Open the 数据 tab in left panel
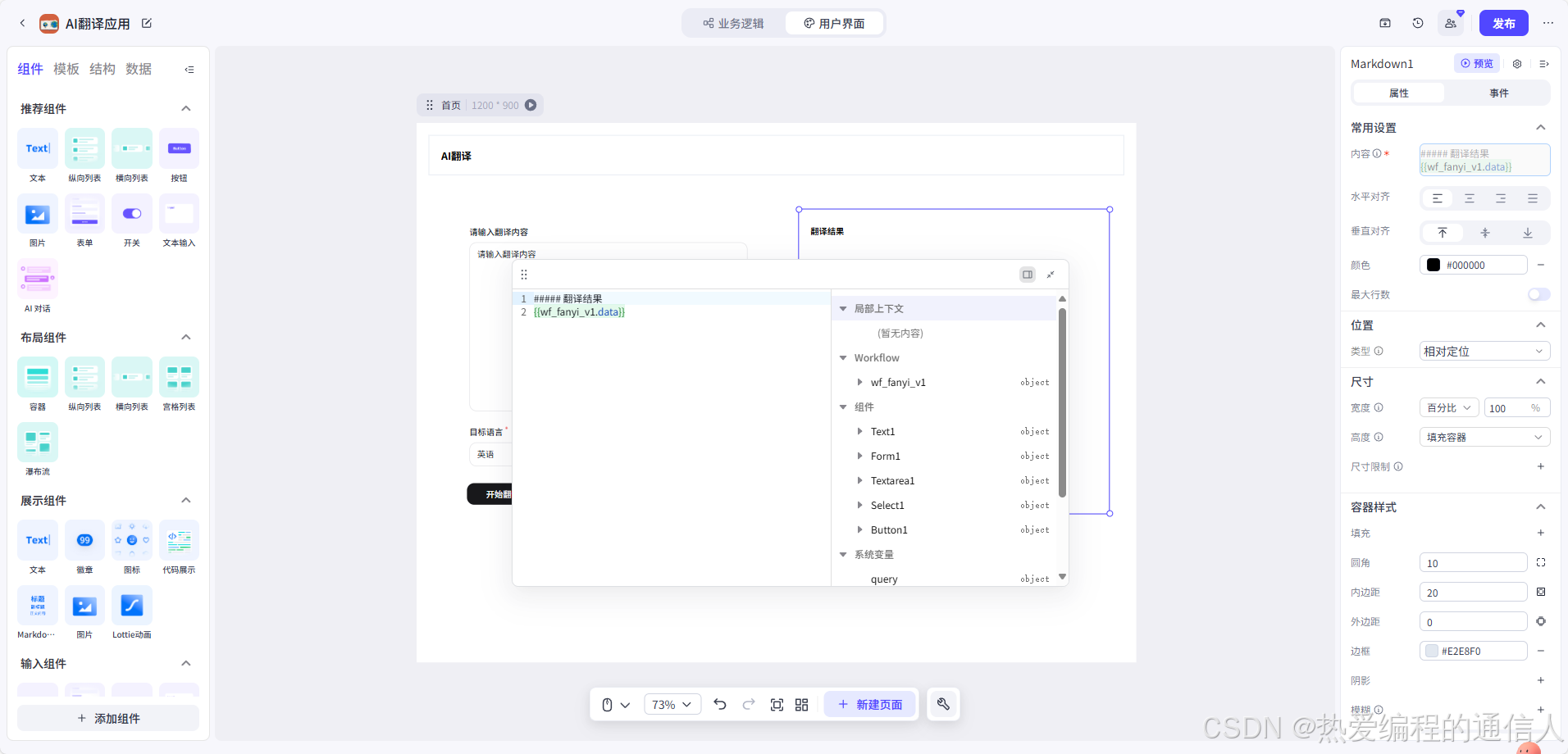1568x754 pixels. click(x=139, y=69)
